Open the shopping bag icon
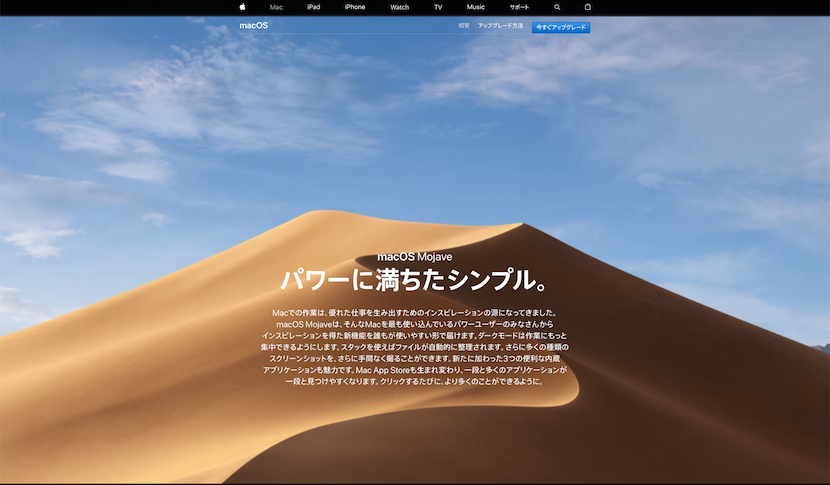The width and height of the screenshot is (830, 485). (x=588, y=7)
